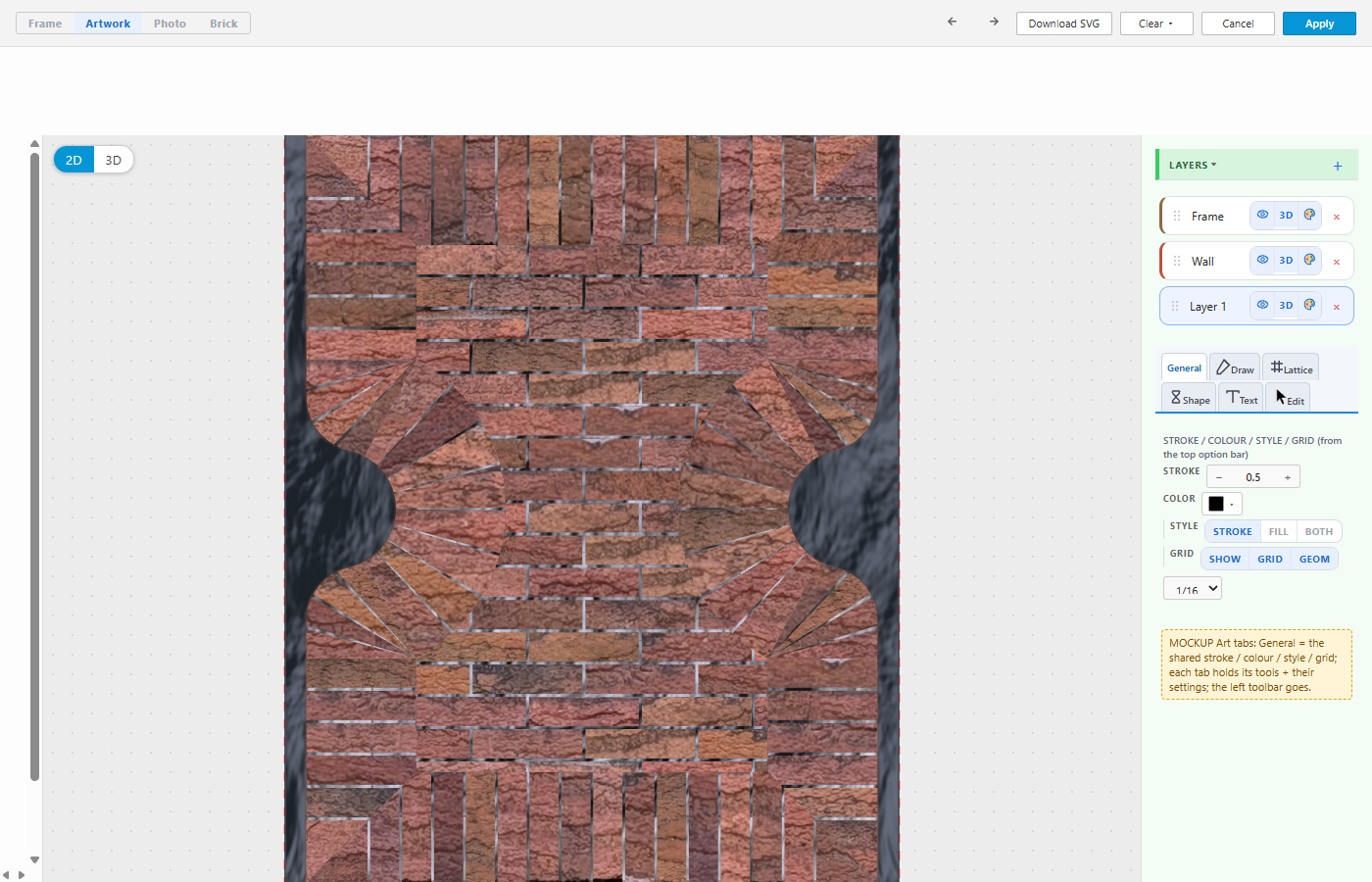Screen dimensions: 1372x882
Task: Delete Layer 1 with its x icon
Action: [x=1337, y=307]
